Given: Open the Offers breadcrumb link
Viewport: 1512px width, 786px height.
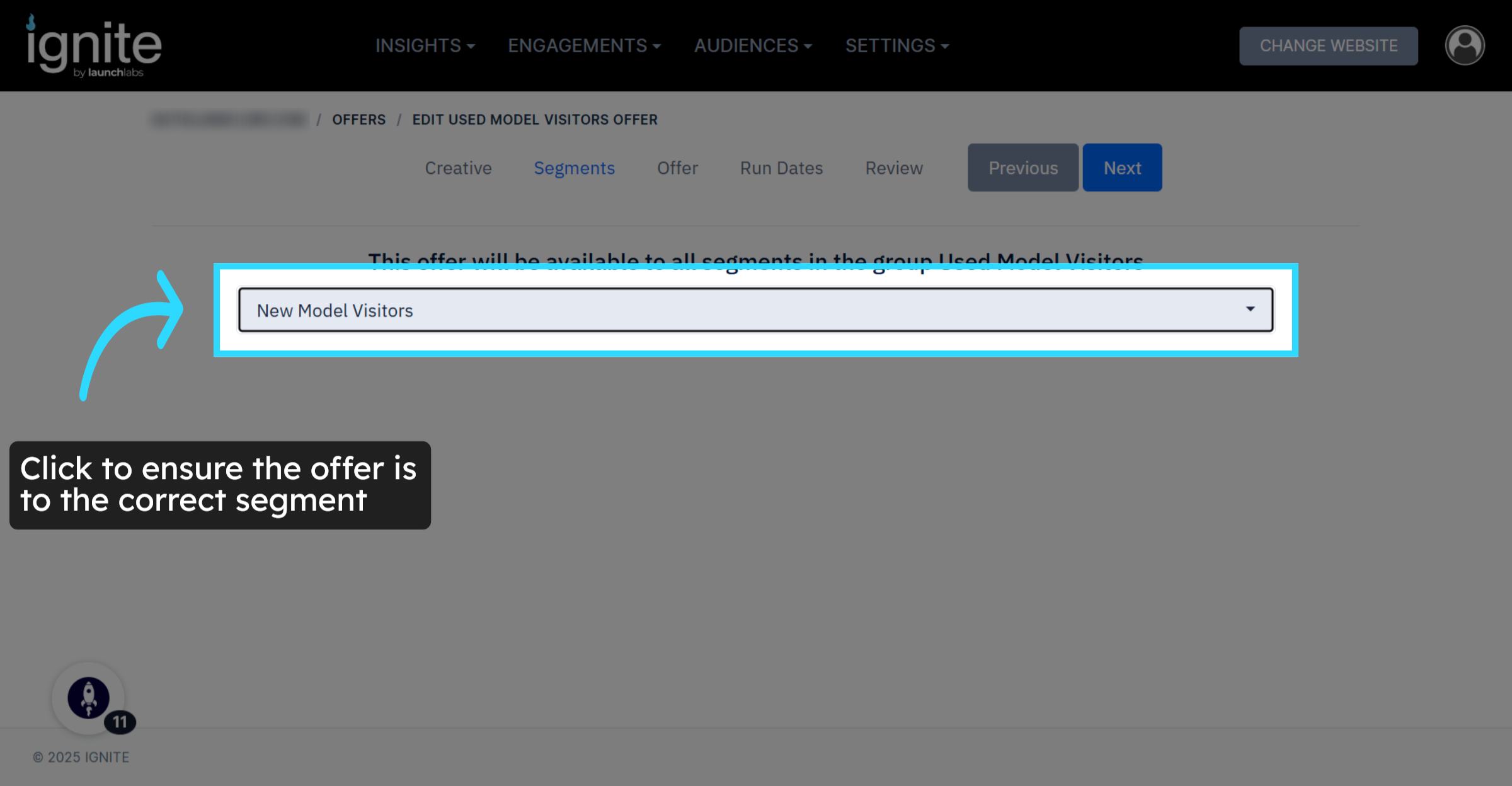Looking at the screenshot, I should point(358,120).
